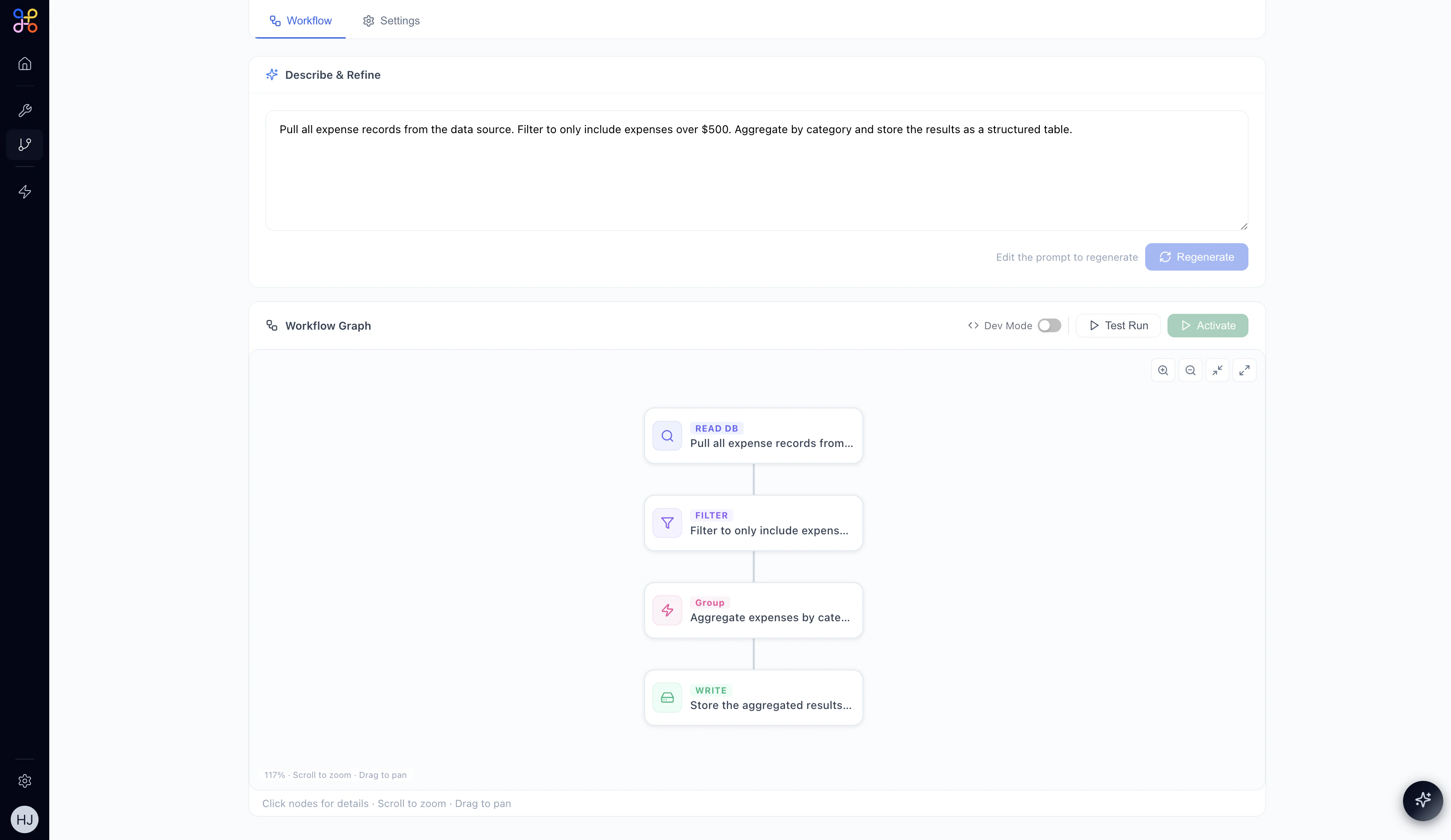Click the Activate button
The width and height of the screenshot is (1451, 840).
point(1207,325)
